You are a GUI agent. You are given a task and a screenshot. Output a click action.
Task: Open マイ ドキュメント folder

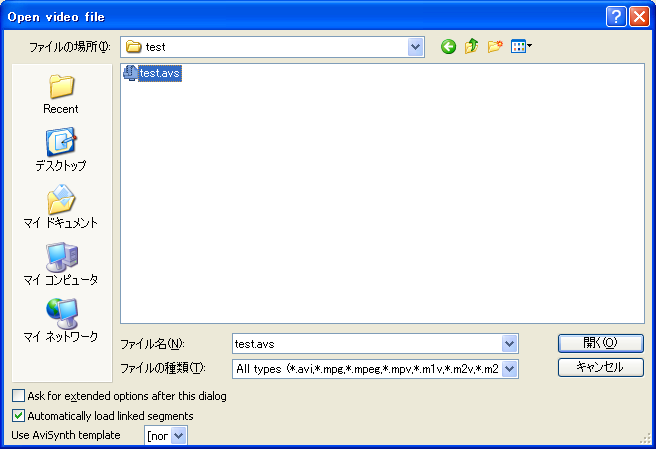point(61,207)
